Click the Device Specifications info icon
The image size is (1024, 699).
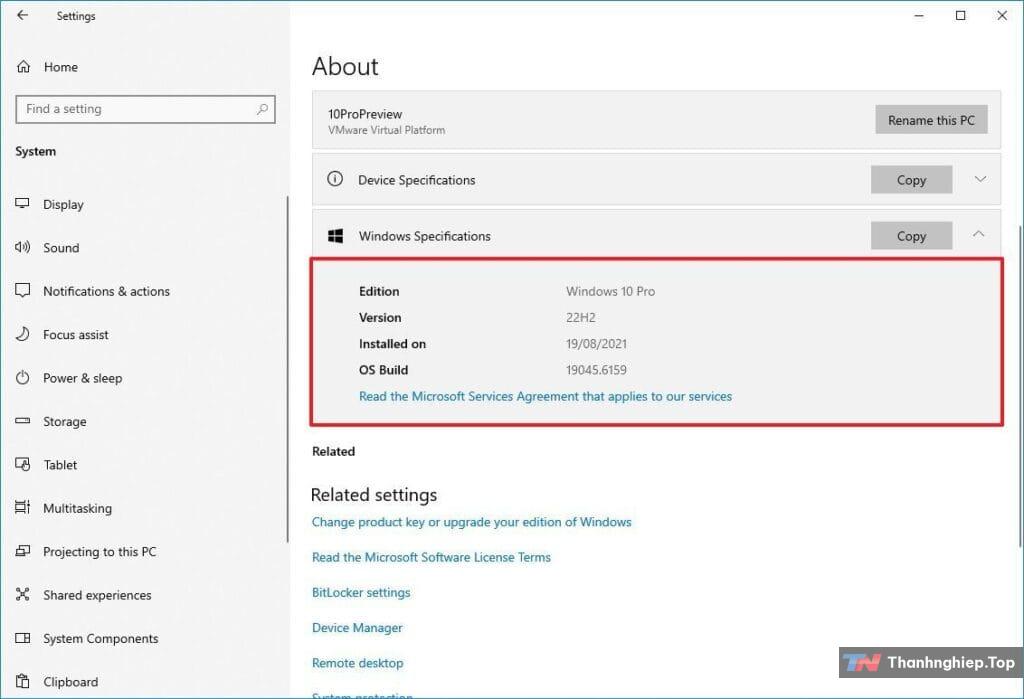[335, 179]
